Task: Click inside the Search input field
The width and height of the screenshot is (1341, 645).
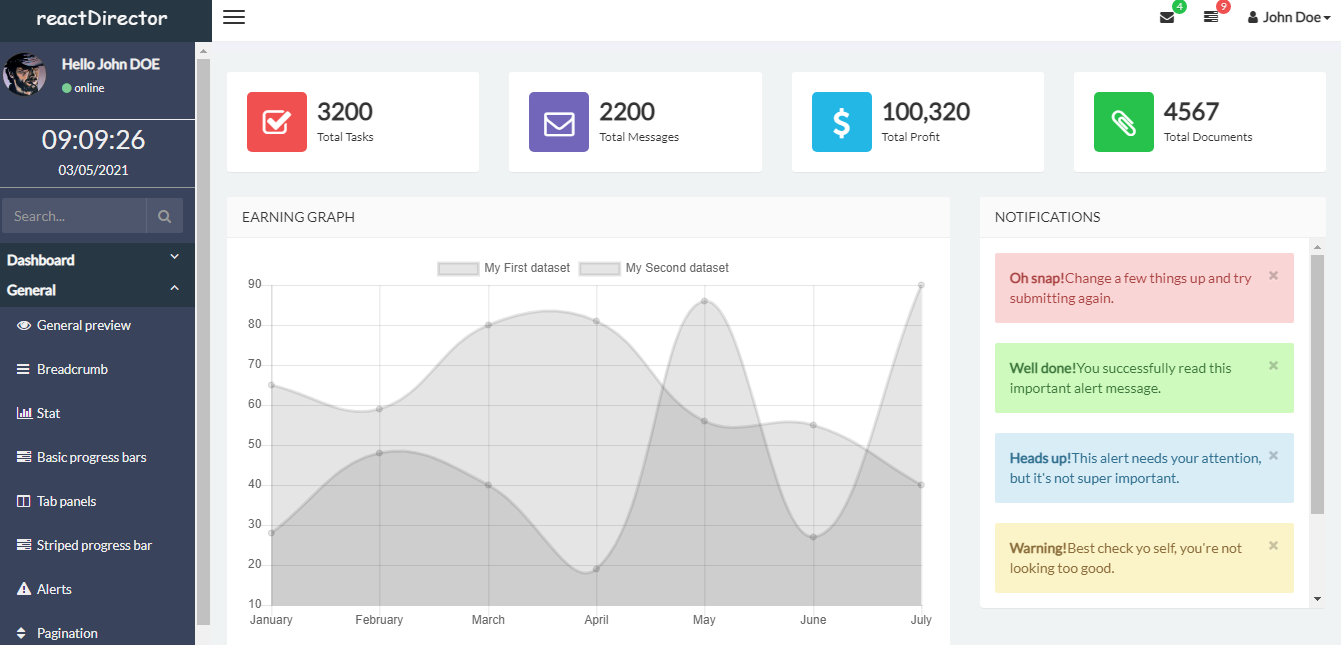Action: coord(75,216)
